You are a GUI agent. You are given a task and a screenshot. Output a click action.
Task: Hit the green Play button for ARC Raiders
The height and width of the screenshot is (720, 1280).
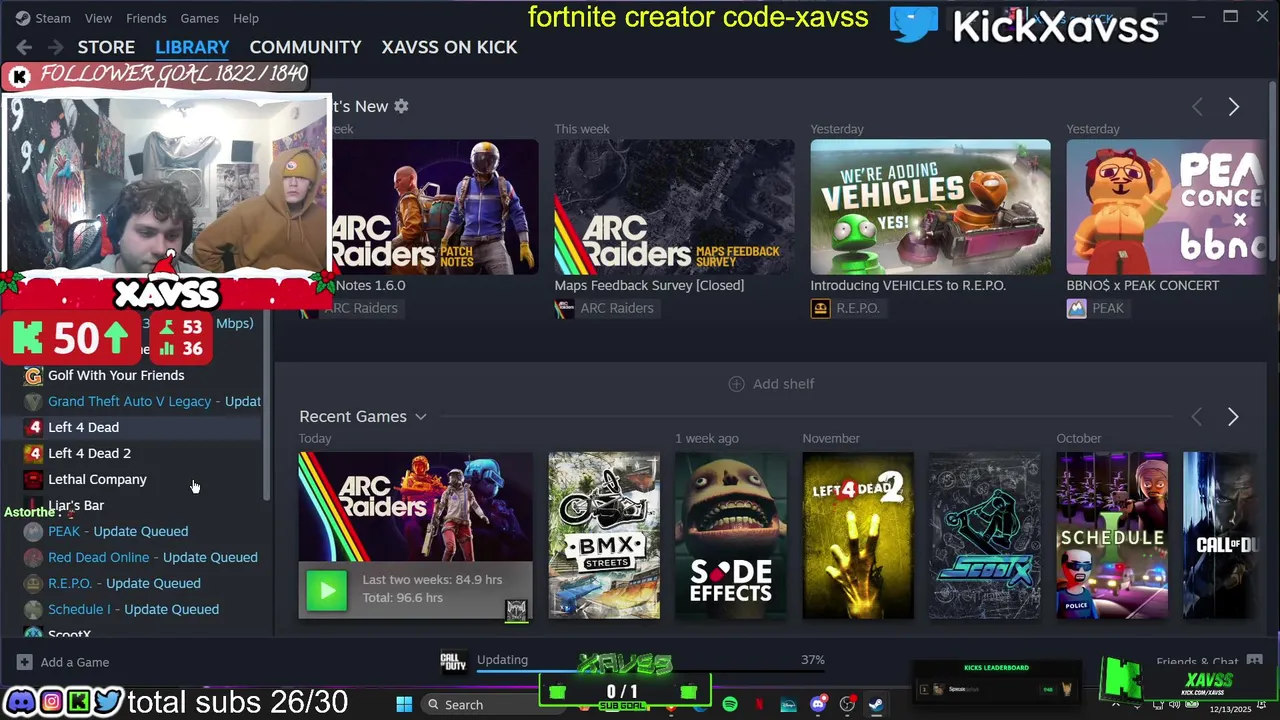click(327, 590)
